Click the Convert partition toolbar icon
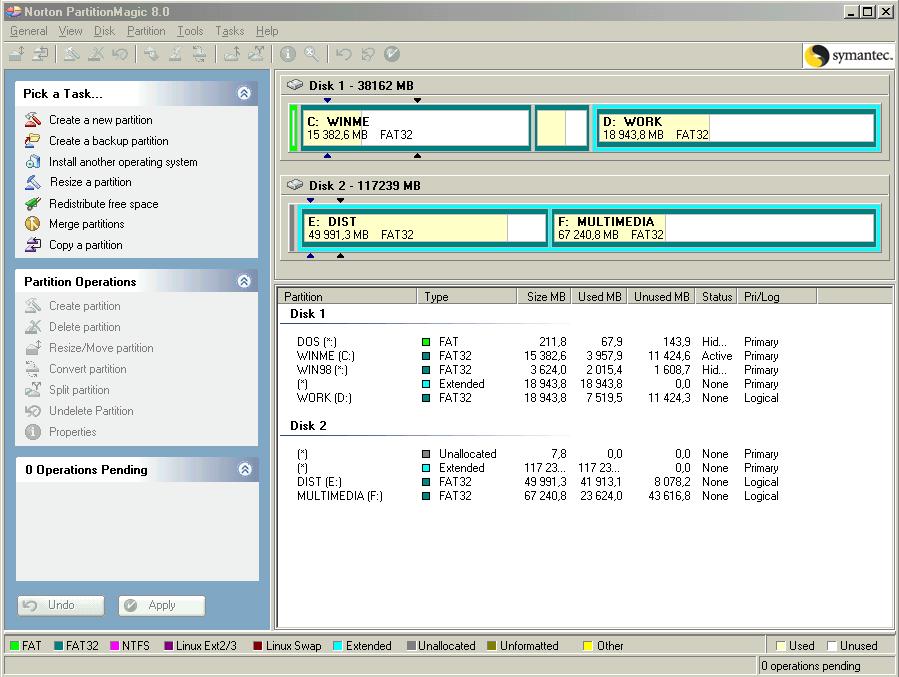 coord(199,54)
